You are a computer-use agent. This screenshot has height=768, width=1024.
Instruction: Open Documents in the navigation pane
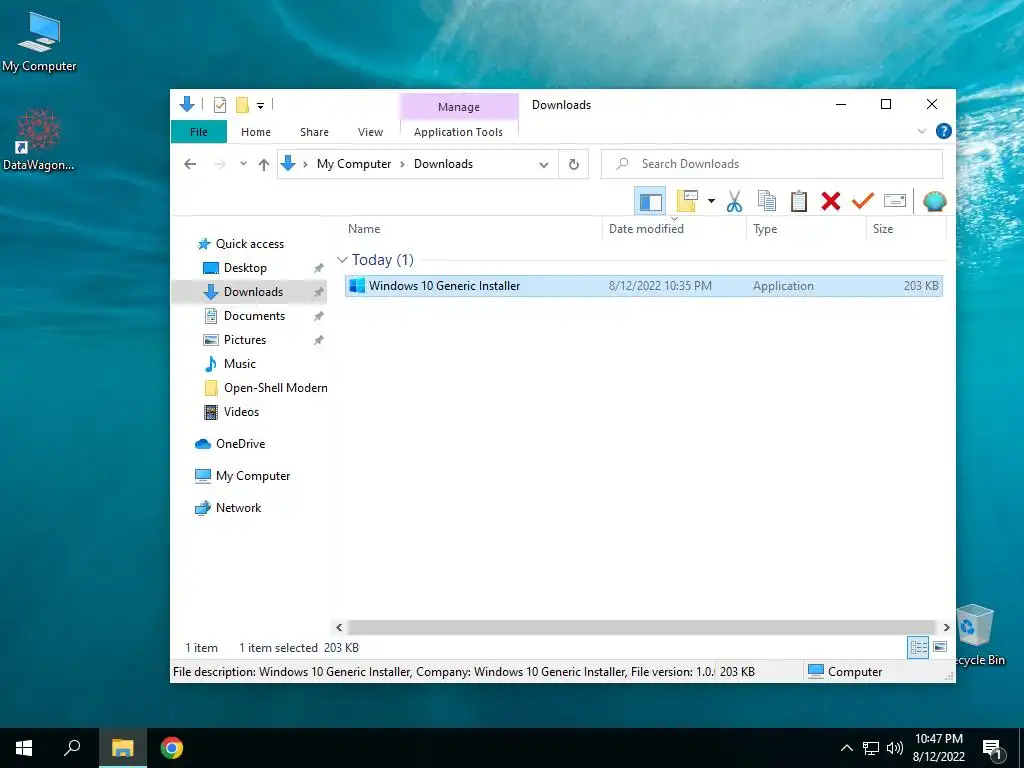pos(254,316)
